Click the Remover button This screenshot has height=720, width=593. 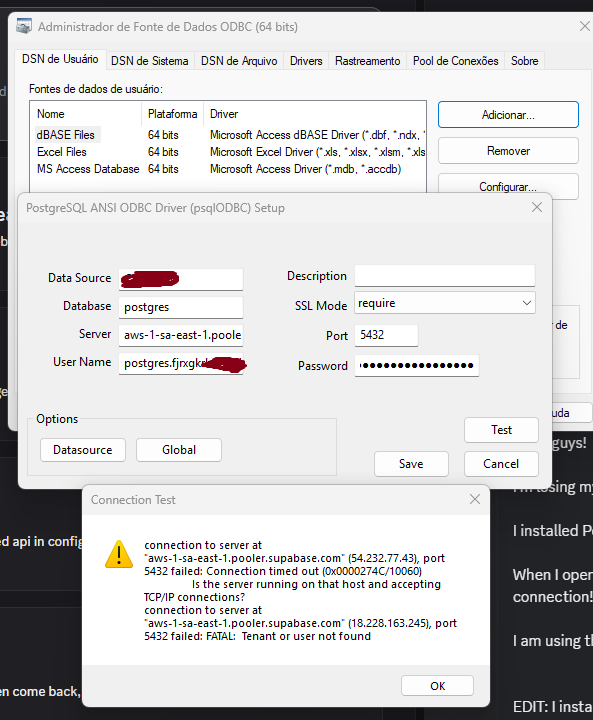coord(508,151)
